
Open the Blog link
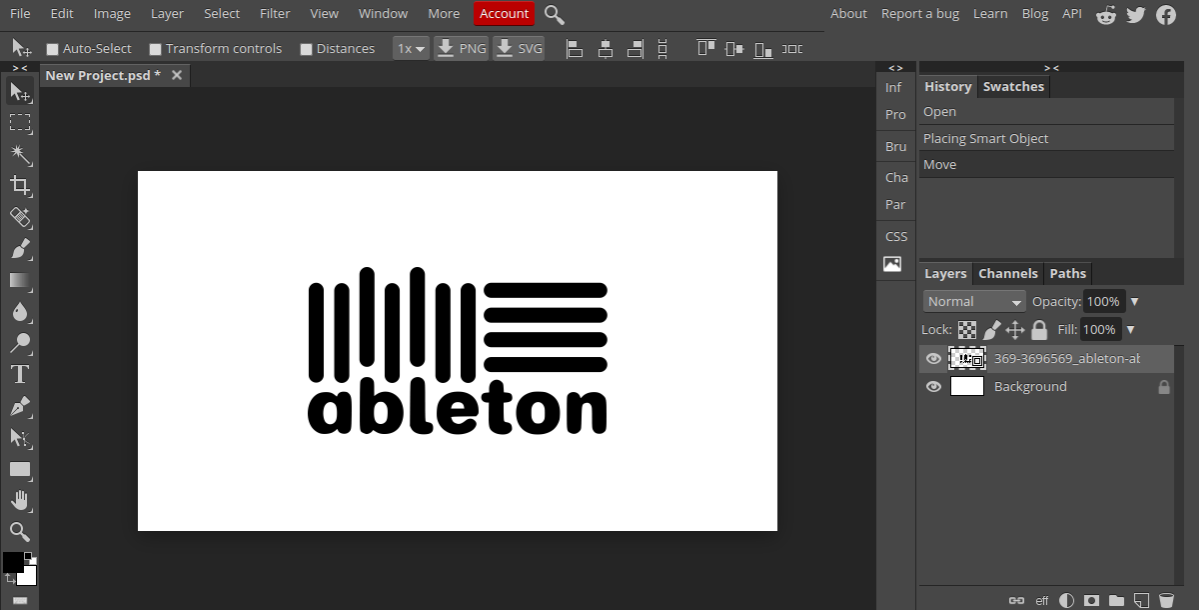click(x=1035, y=14)
